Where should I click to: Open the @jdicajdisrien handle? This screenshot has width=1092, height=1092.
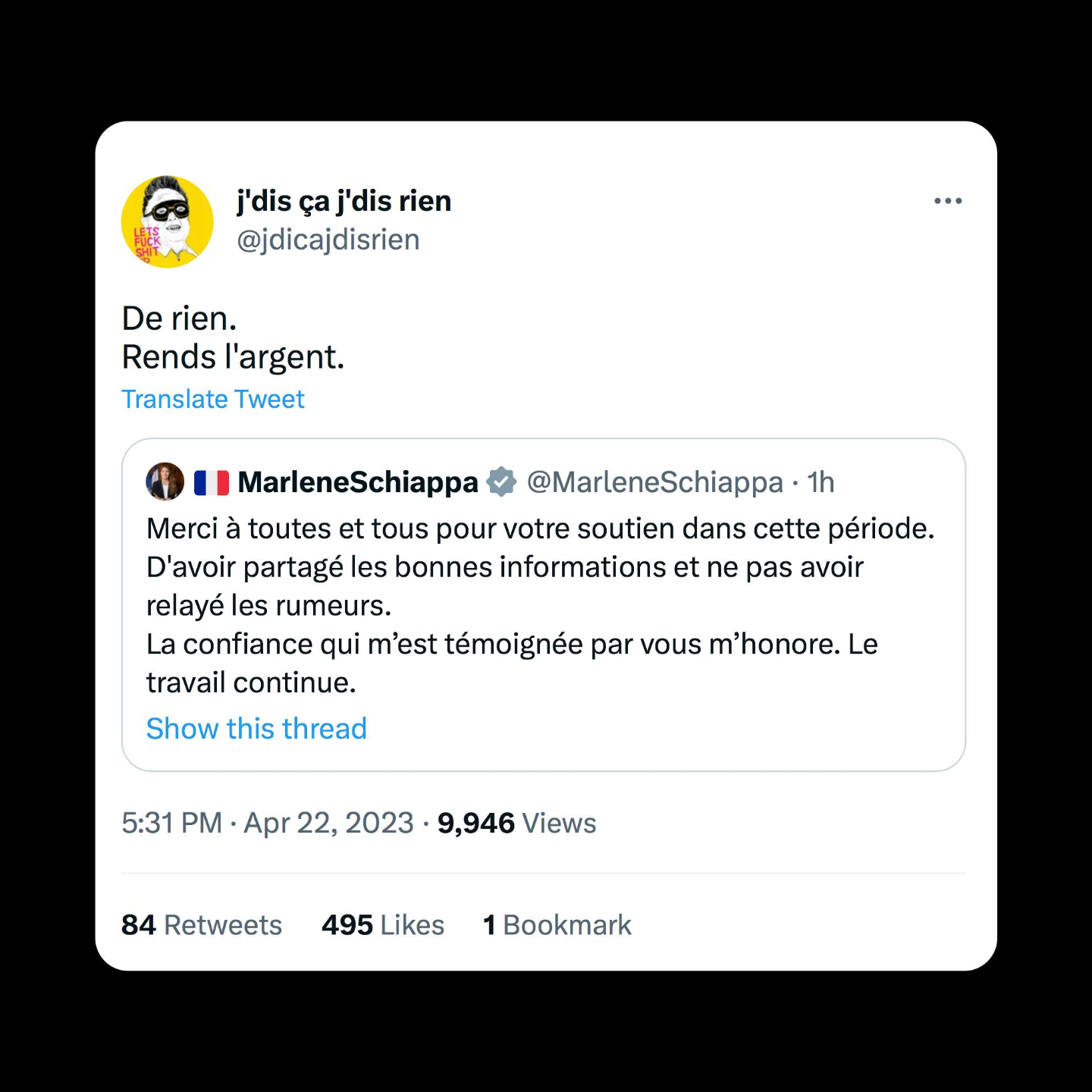coord(328,240)
